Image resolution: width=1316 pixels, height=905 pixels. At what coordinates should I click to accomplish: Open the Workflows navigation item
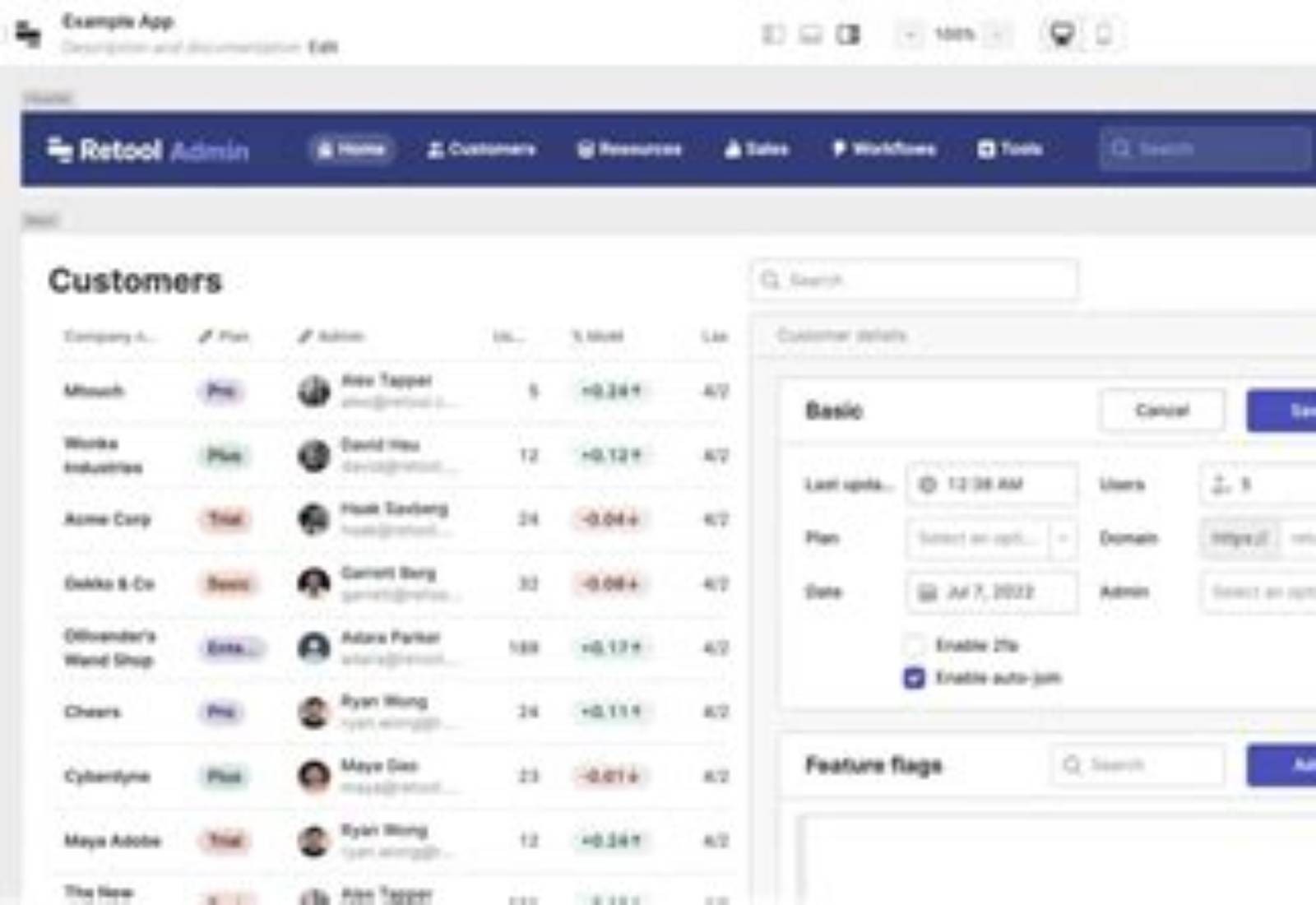(x=884, y=149)
